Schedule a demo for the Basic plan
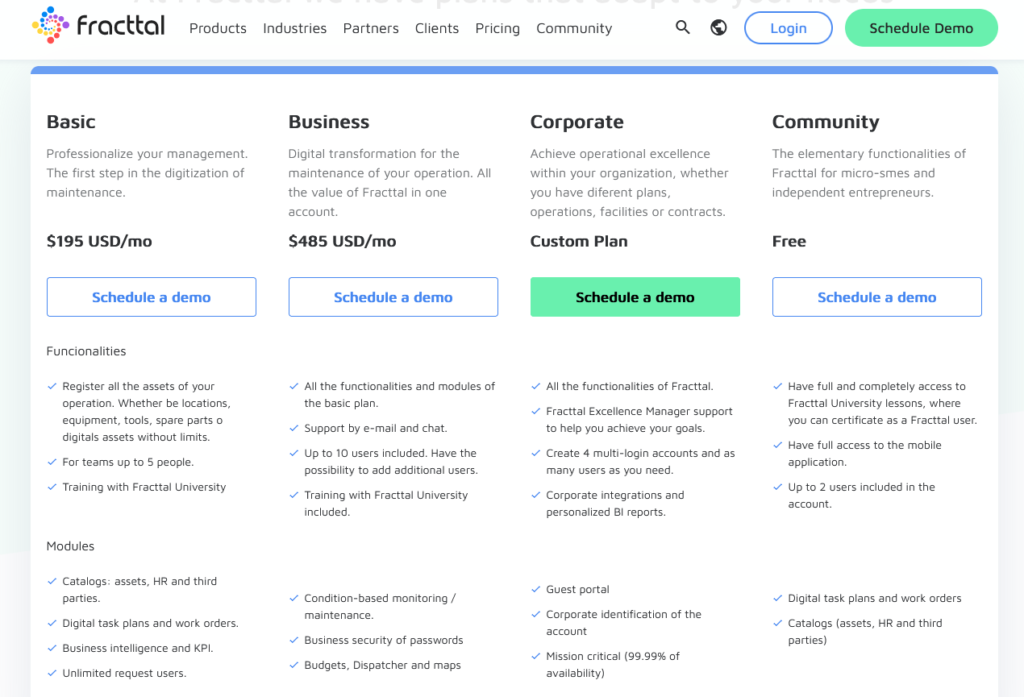 pos(152,297)
